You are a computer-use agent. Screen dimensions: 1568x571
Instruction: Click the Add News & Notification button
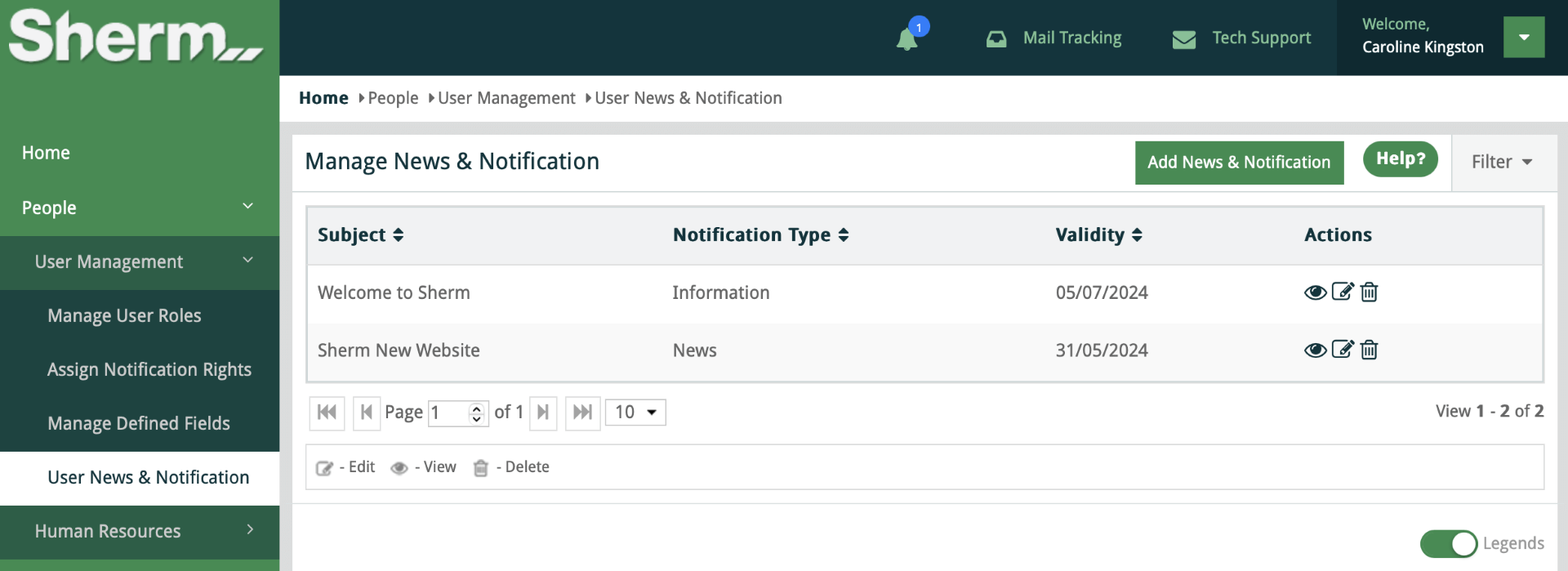pos(1238,163)
